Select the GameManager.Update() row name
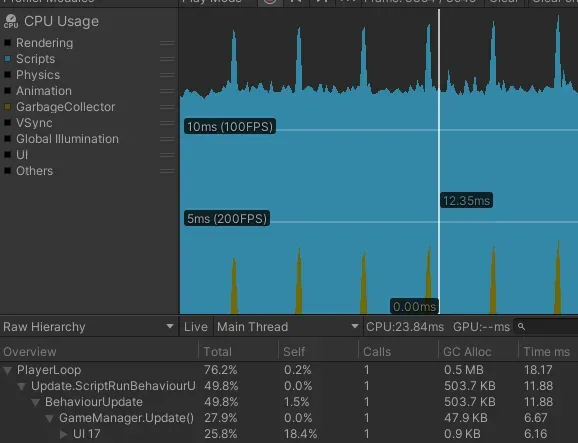 tap(126, 418)
